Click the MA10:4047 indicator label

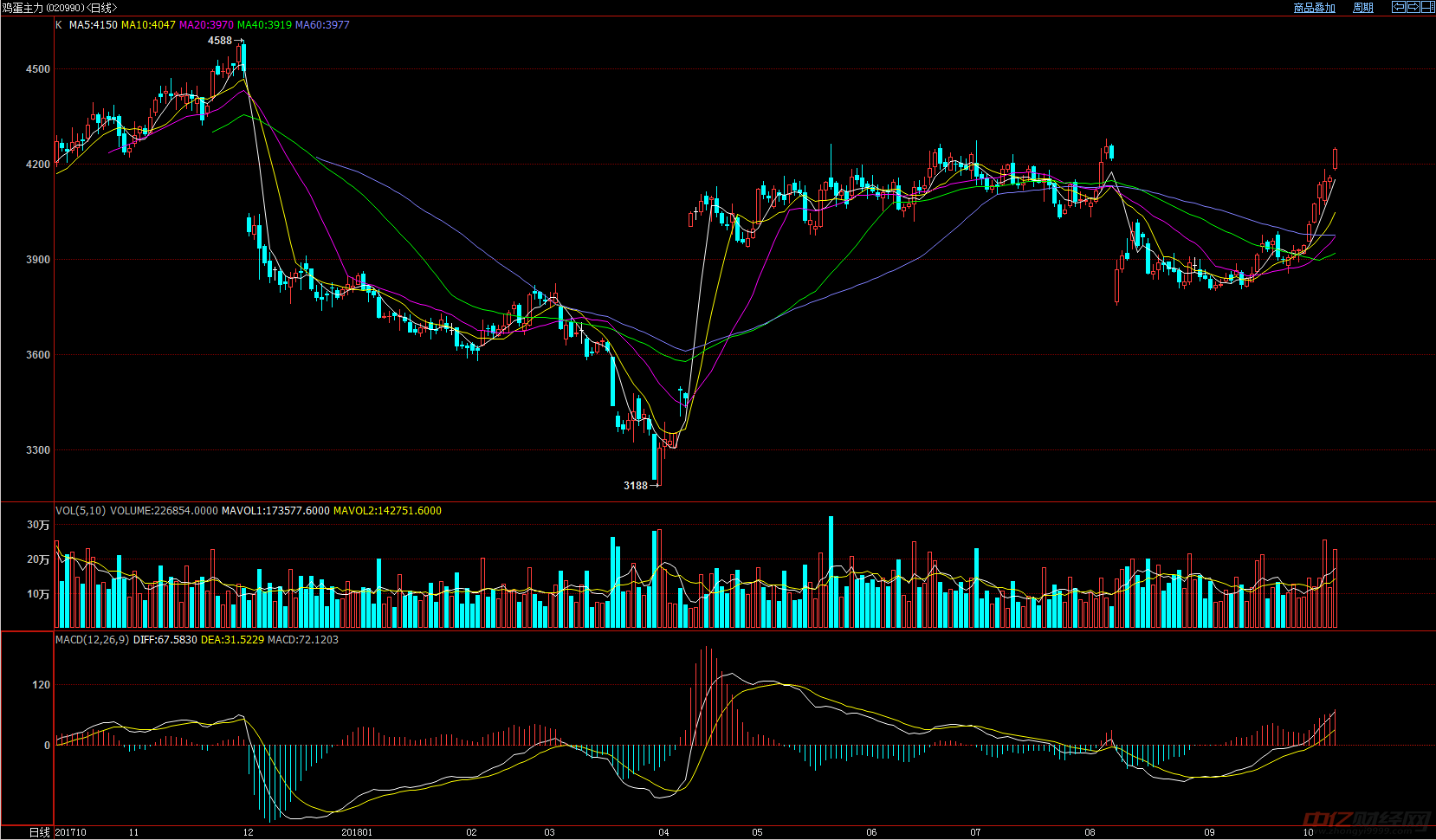(148, 25)
